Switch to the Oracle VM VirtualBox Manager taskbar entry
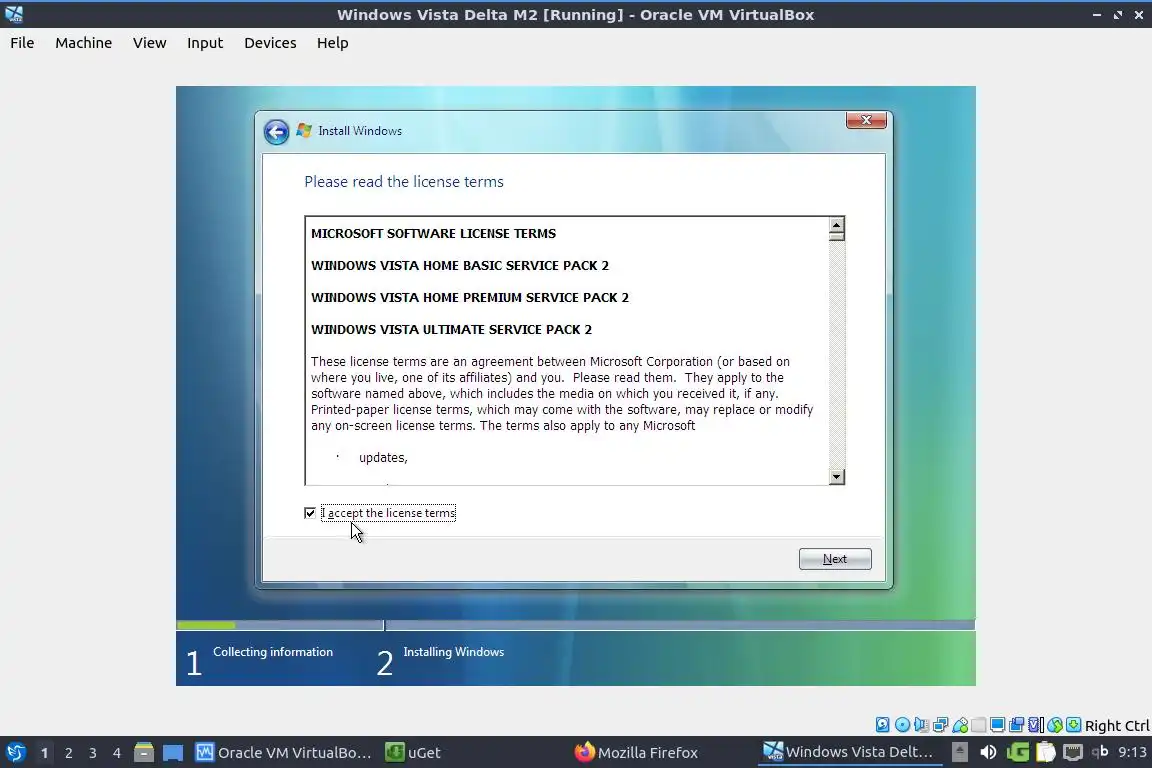 (x=284, y=753)
